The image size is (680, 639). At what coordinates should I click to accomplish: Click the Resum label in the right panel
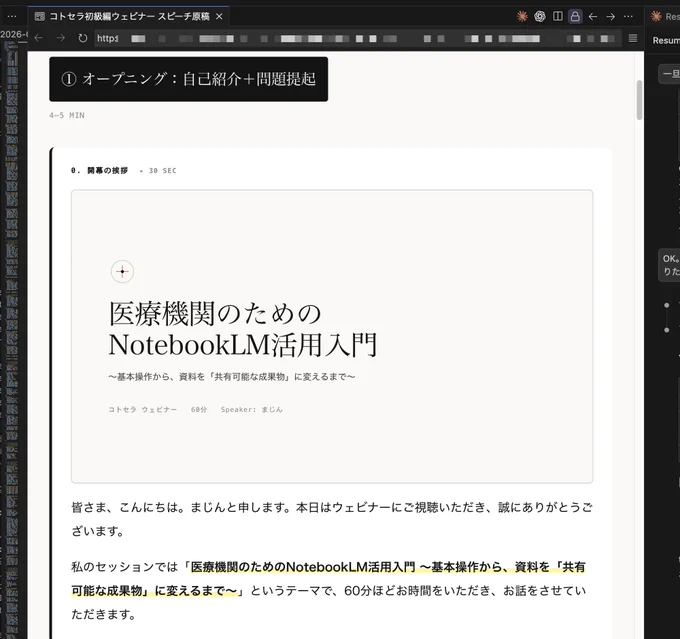pyautogui.click(x=666, y=40)
